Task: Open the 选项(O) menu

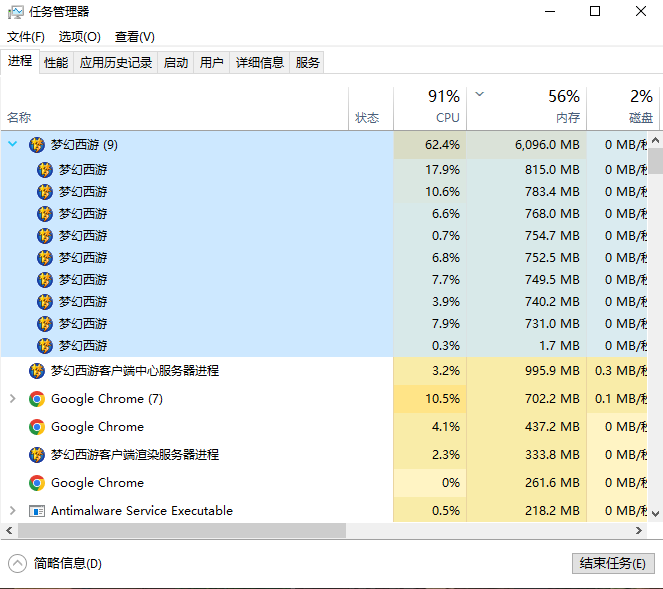Action: 79,37
